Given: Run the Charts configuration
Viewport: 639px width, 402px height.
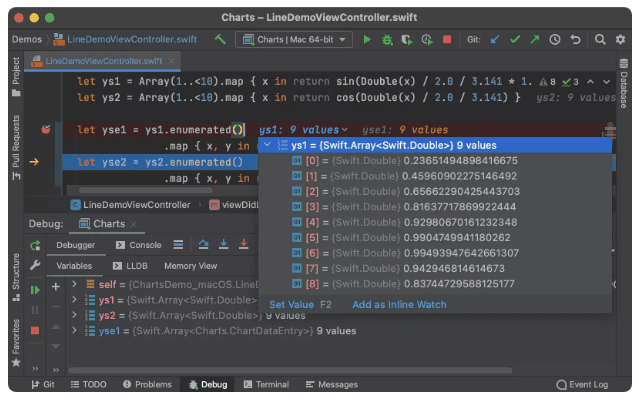Looking at the screenshot, I should click(x=367, y=40).
